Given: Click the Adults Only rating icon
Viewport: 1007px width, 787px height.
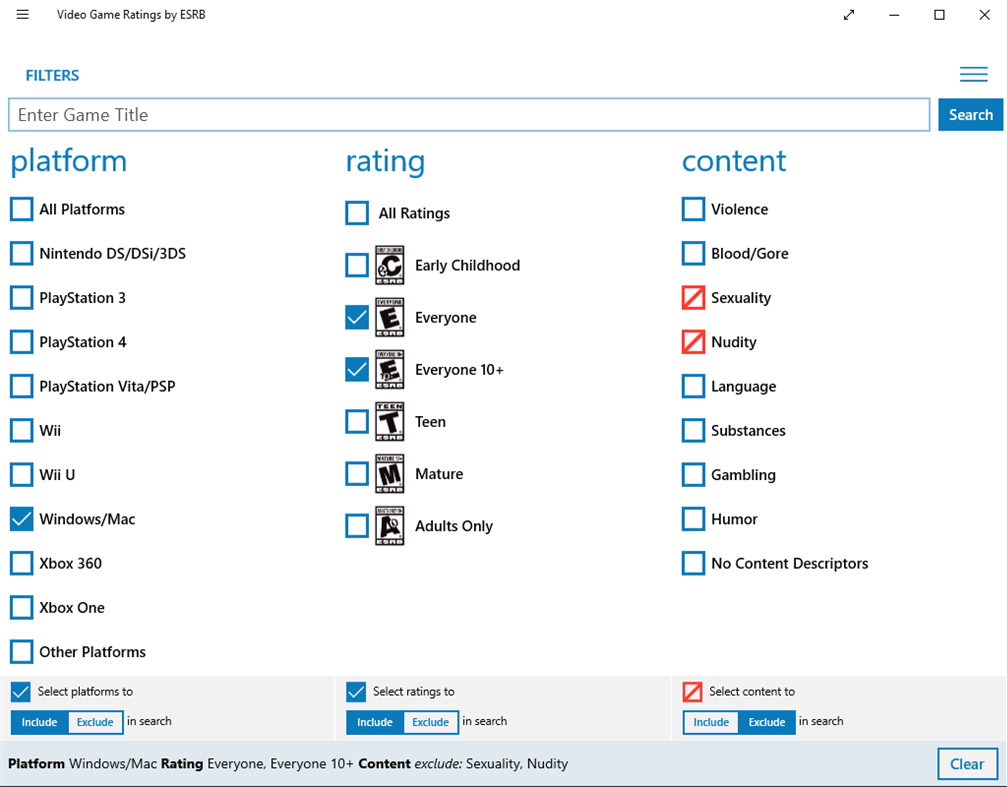Looking at the screenshot, I should [x=390, y=525].
